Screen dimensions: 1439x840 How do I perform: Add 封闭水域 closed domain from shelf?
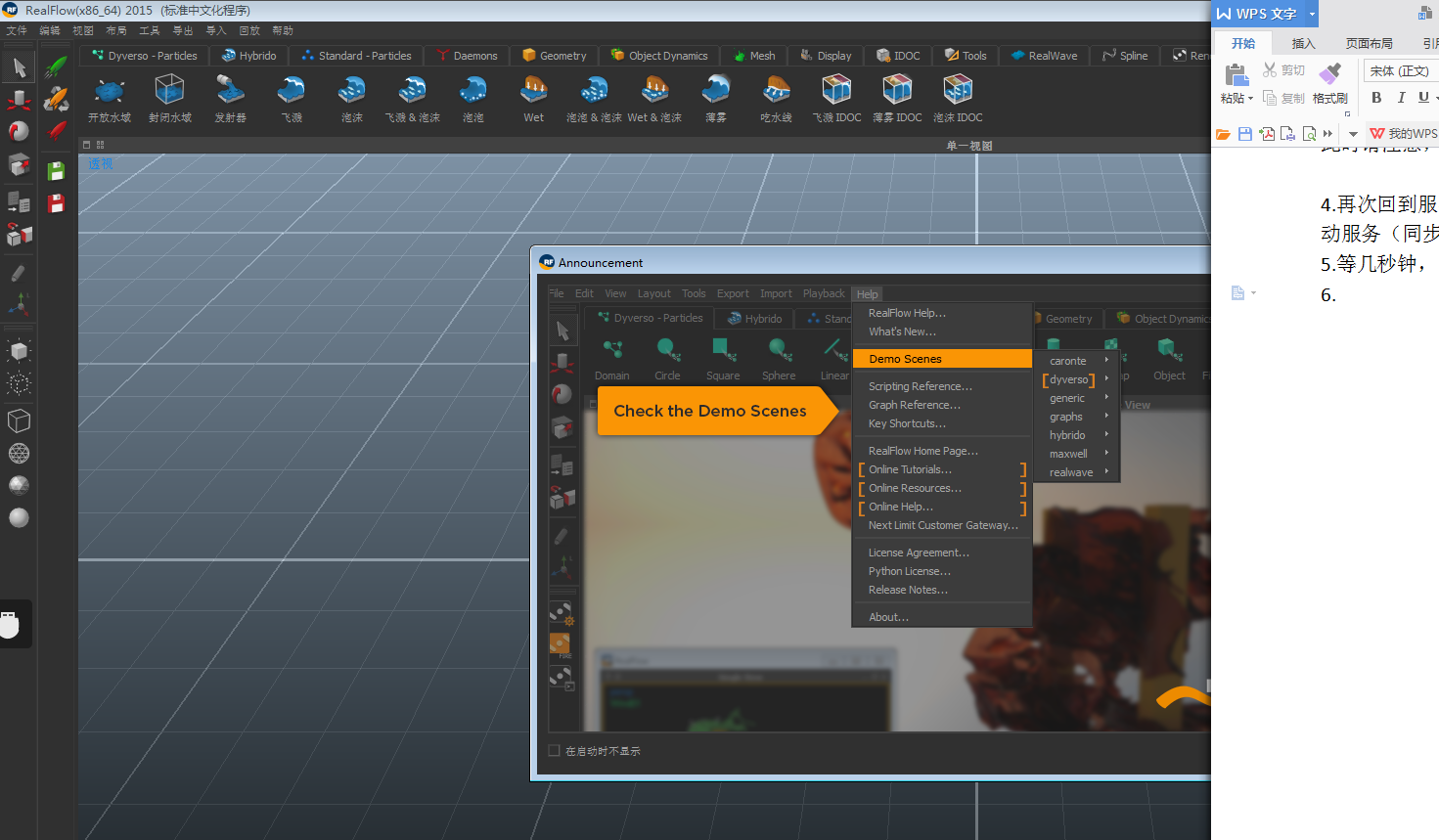170,98
